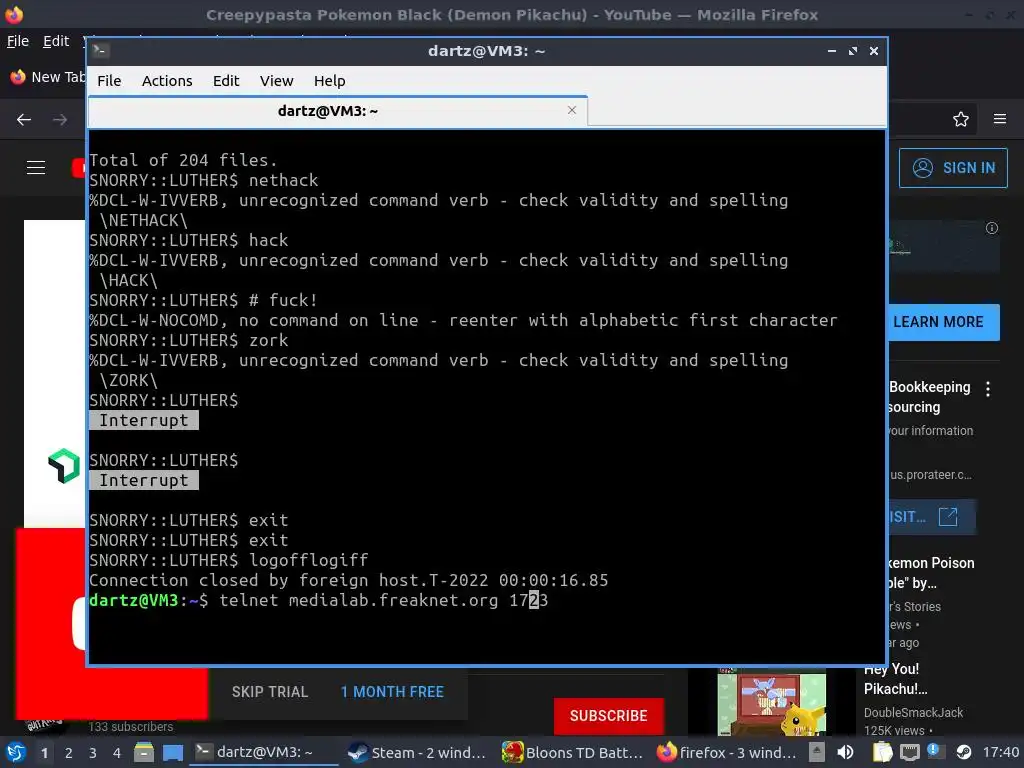The height and width of the screenshot is (768, 1024).
Task: Click the us.prorateer.c... ad URL
Action: point(930,475)
